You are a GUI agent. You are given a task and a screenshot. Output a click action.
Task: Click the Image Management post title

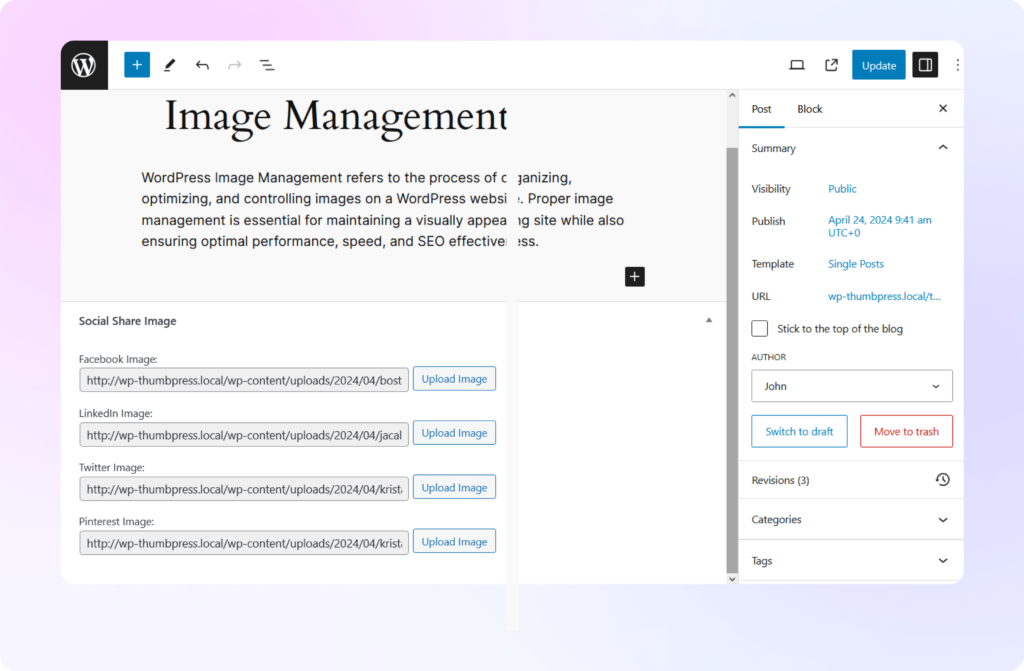click(336, 118)
